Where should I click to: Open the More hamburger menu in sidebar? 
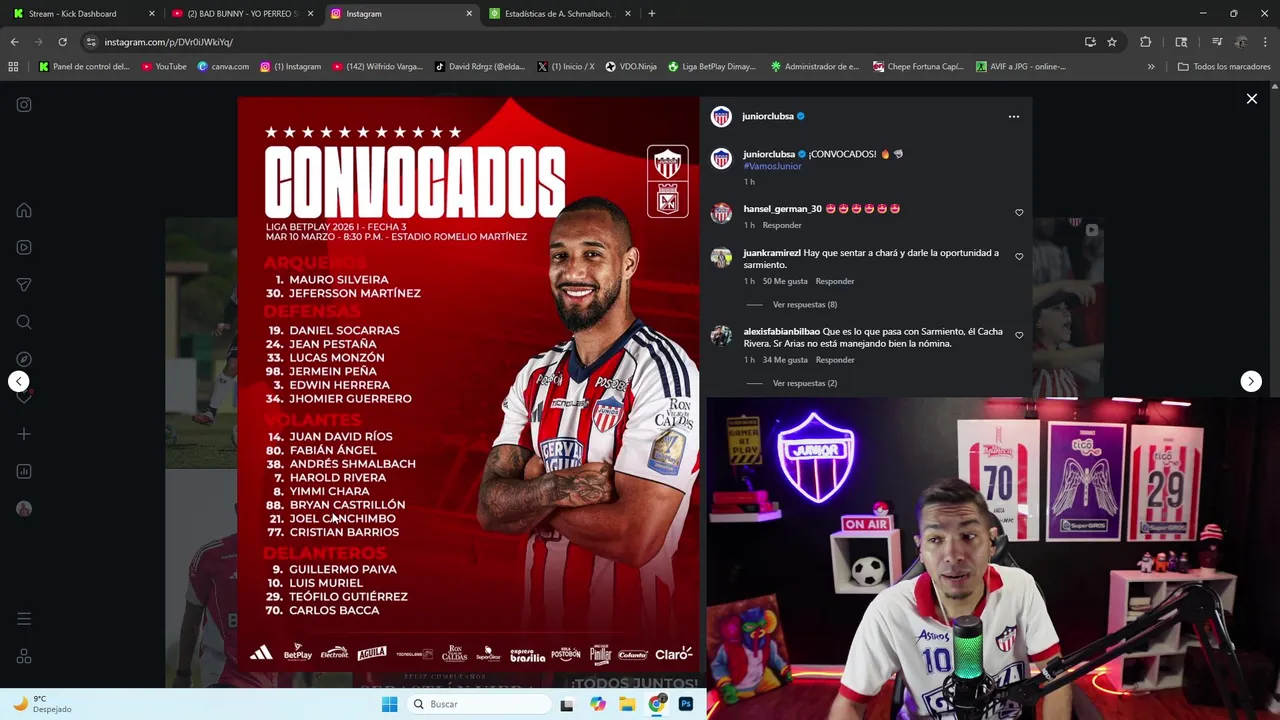click(x=24, y=619)
